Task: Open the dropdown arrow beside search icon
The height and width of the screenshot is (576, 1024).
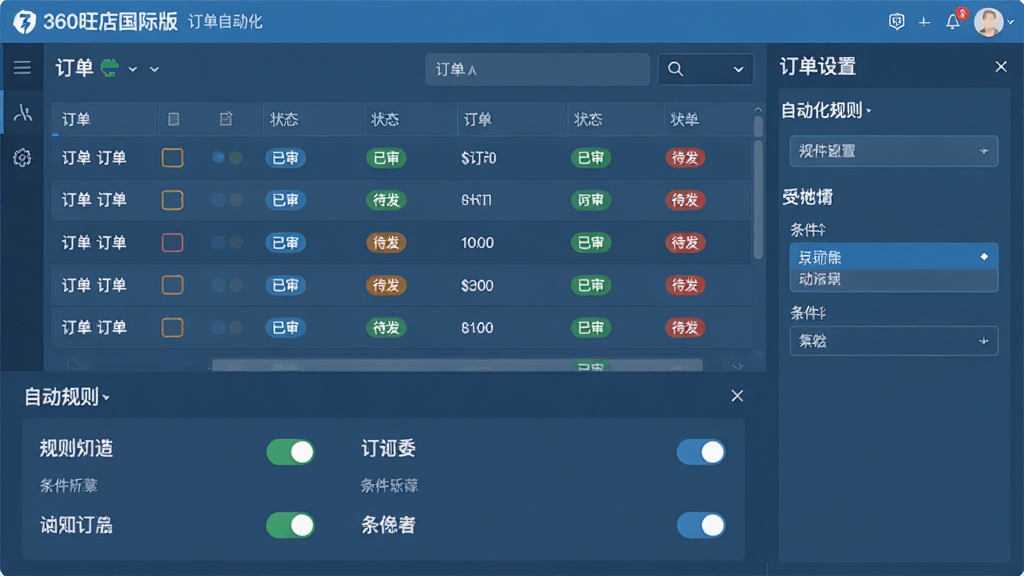Action: pos(738,69)
